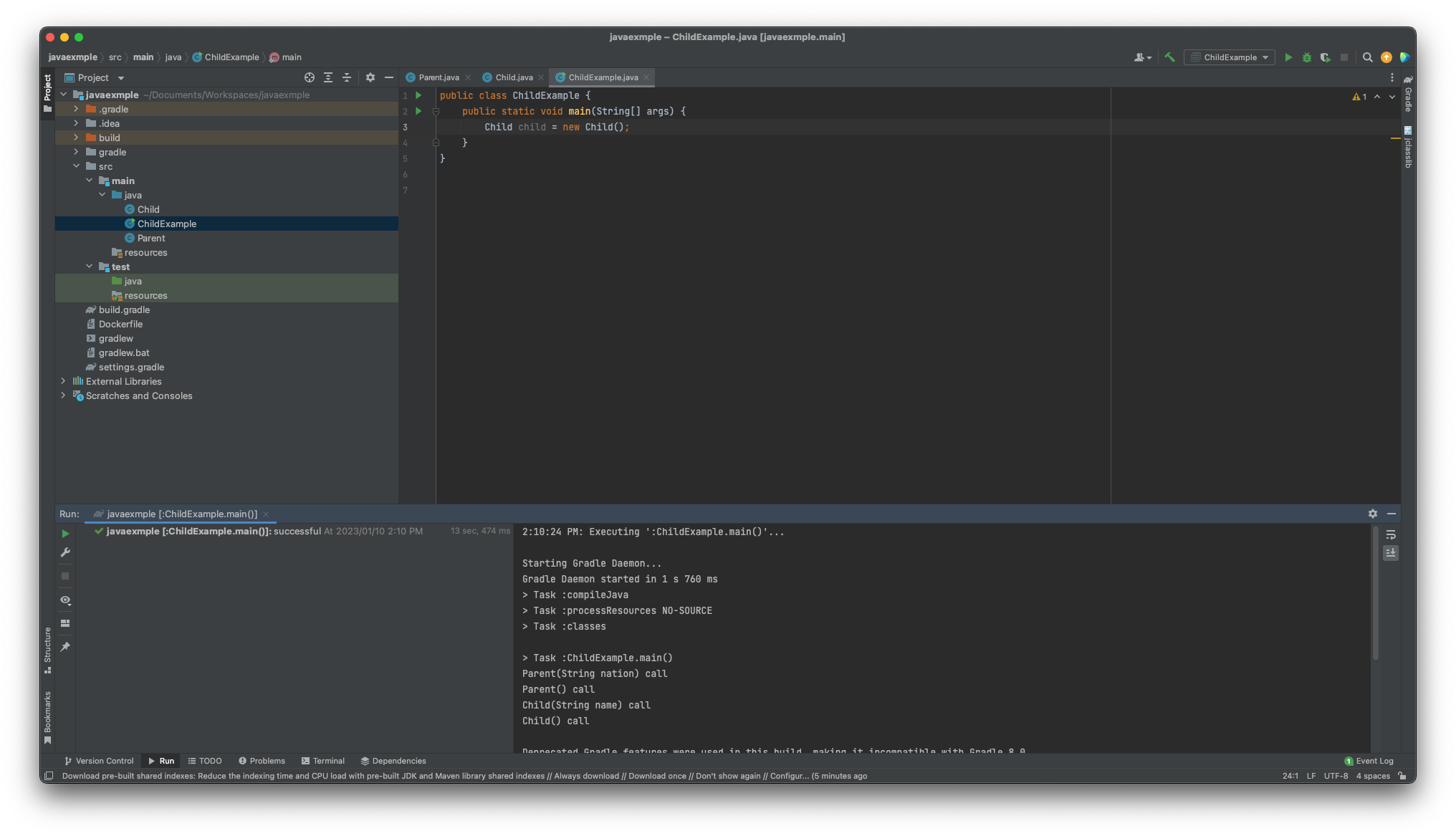This screenshot has width=1456, height=836.
Task: Open the Event Log button
Action: tap(1369, 761)
